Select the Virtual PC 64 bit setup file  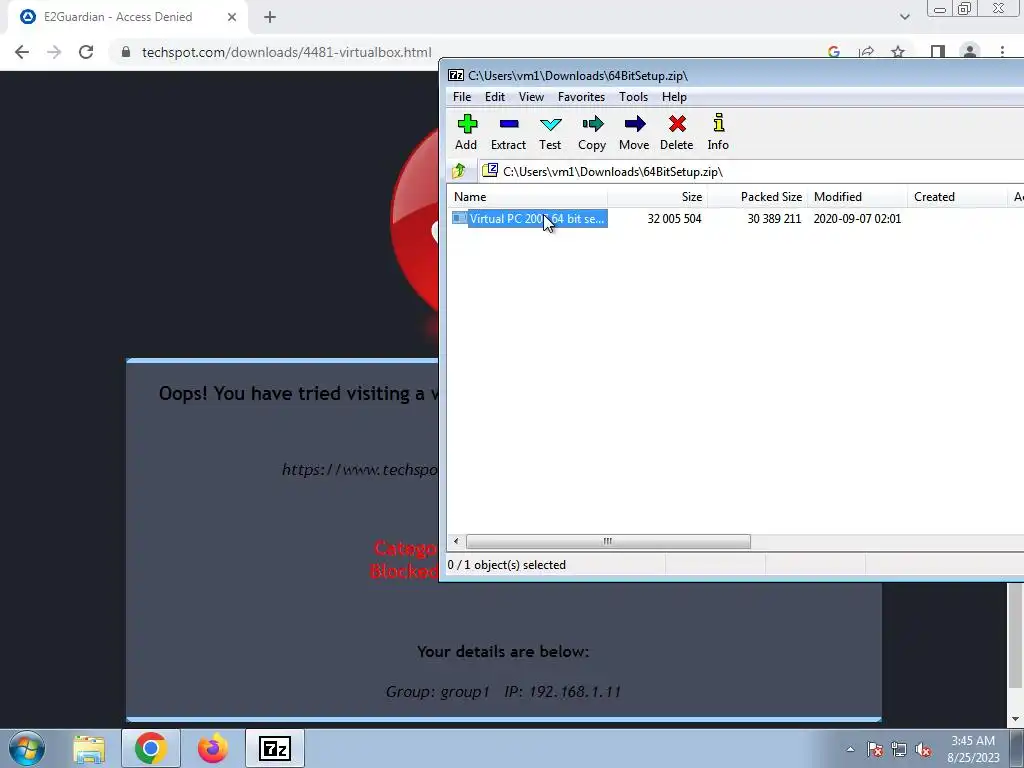[x=530, y=219]
